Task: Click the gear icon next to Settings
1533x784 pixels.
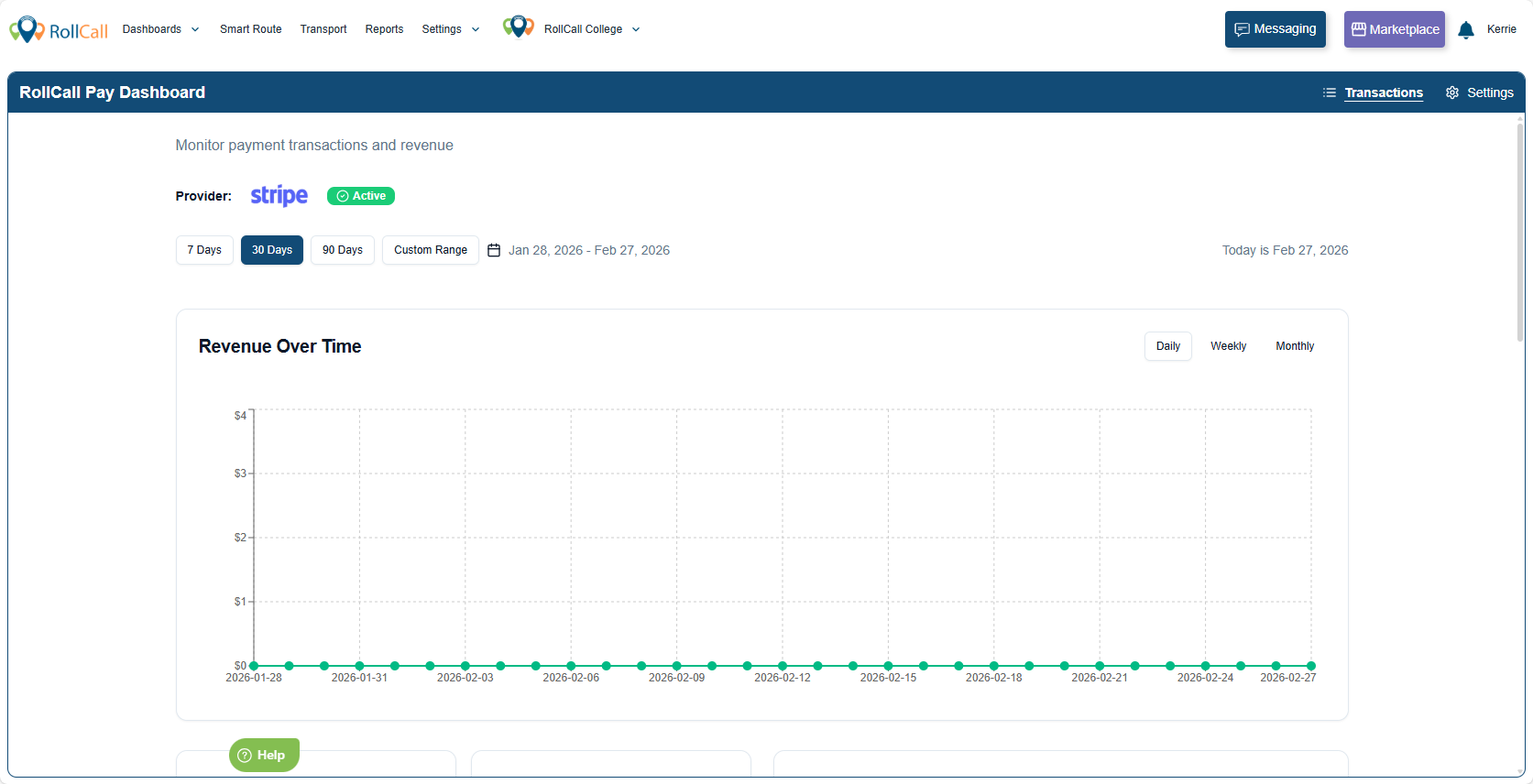Action: click(1452, 93)
